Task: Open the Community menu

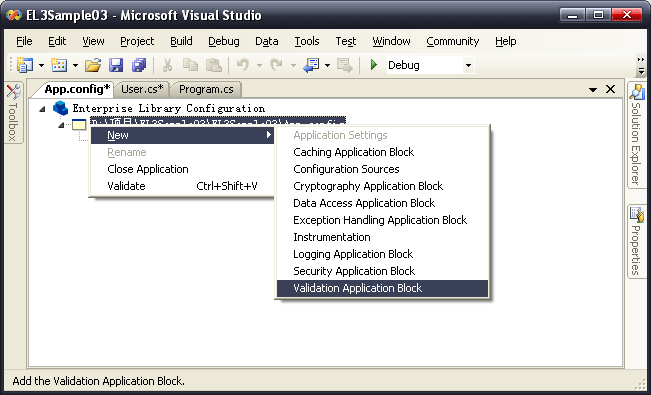Action: [x=453, y=41]
